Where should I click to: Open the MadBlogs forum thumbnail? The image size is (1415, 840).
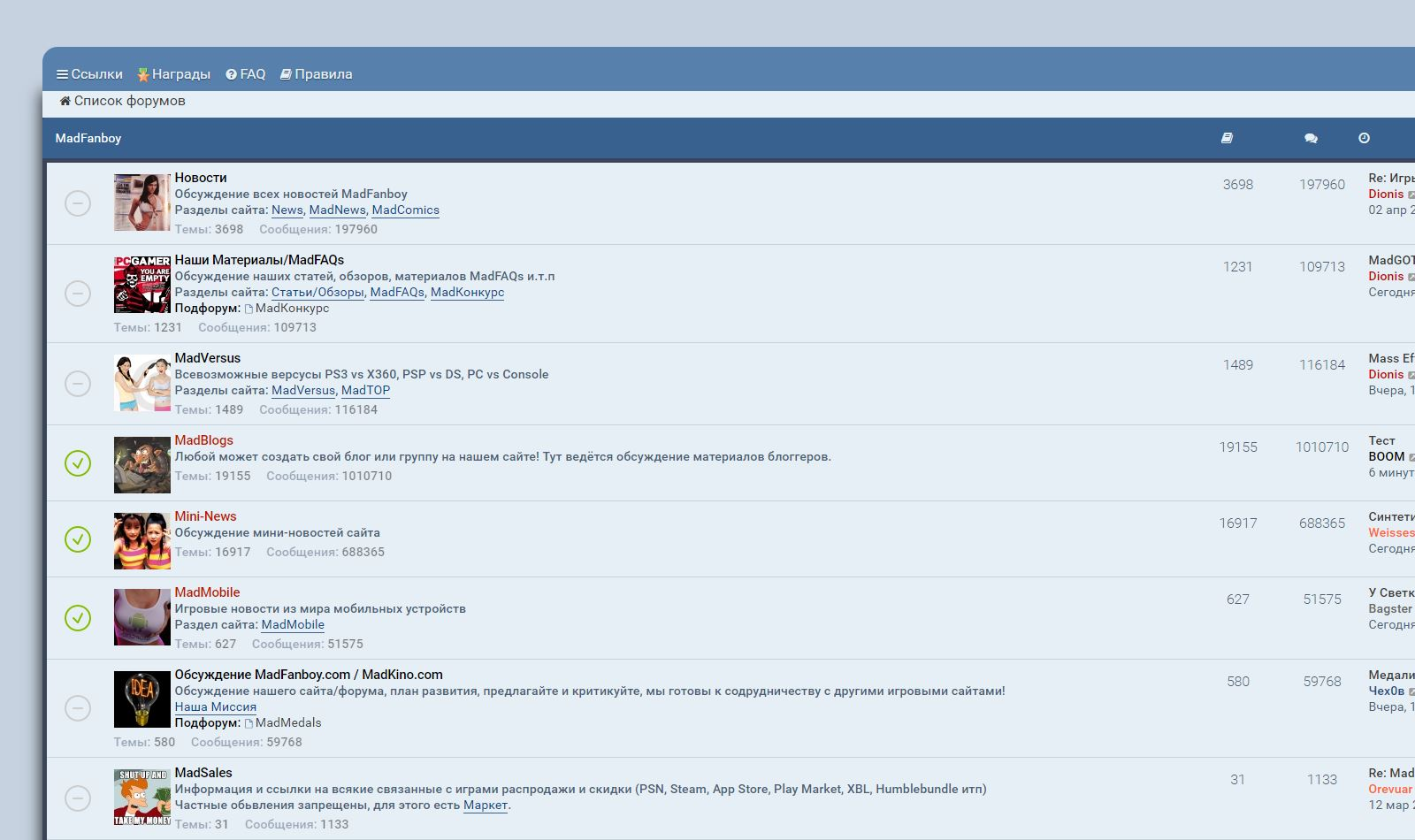click(x=141, y=465)
